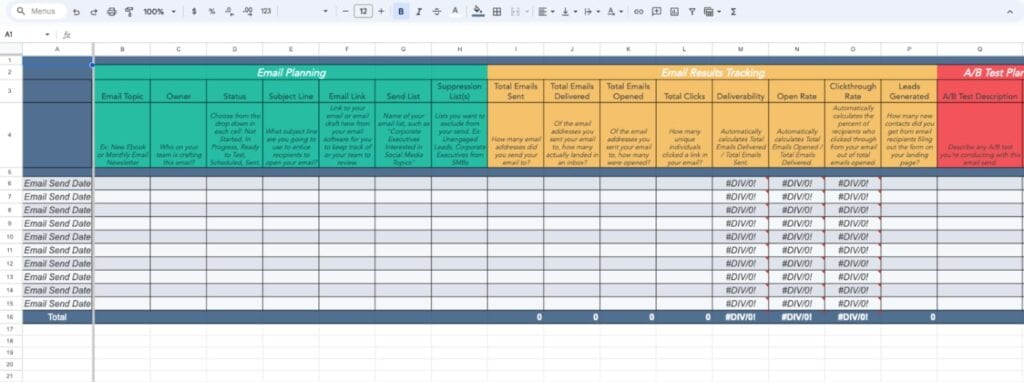The image size is (1024, 382).
Task: Open the text wrapping dropdown
Action: 592,12
